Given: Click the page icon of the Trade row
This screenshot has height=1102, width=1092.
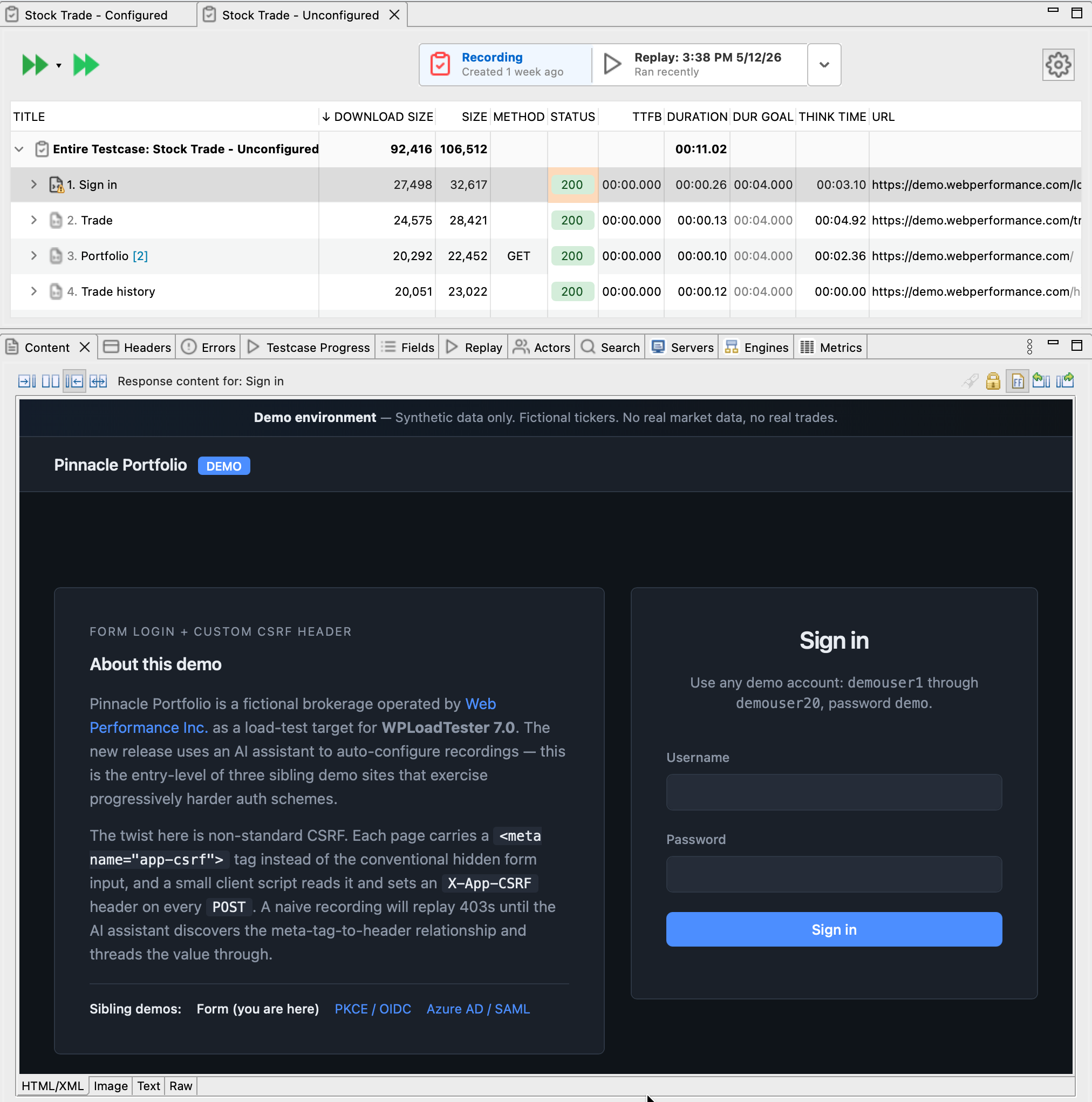Looking at the screenshot, I should coord(56,220).
